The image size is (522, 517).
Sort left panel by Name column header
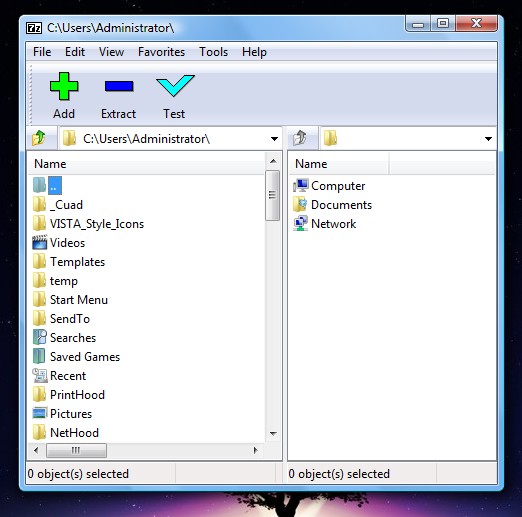coord(147,164)
